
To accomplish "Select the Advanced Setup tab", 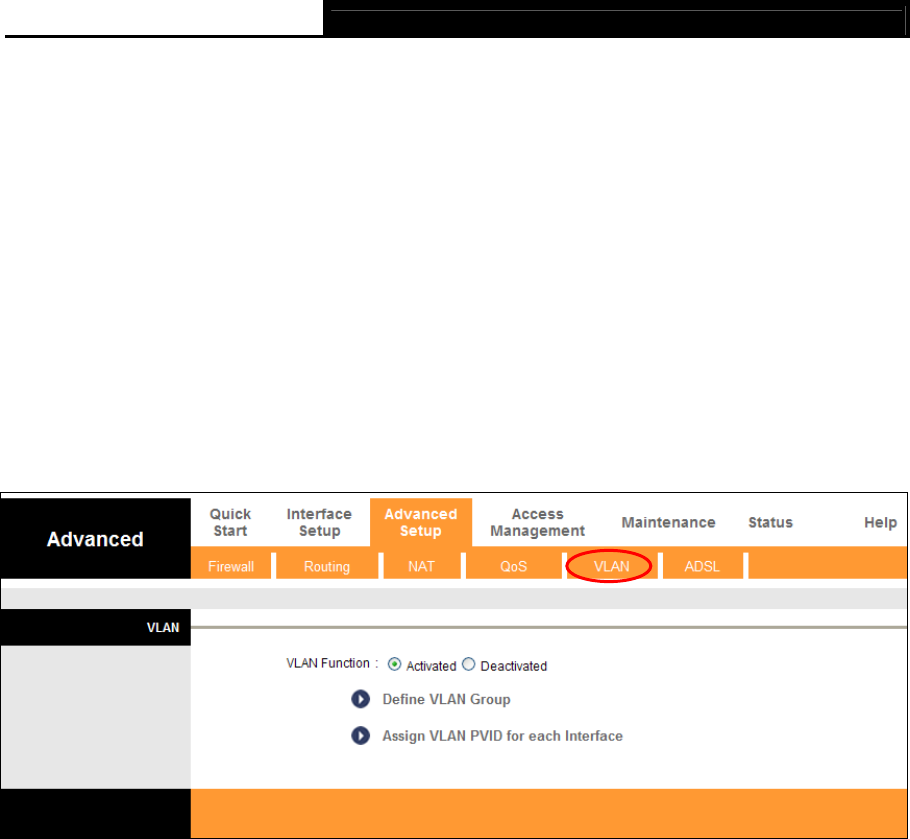I will (421, 522).
